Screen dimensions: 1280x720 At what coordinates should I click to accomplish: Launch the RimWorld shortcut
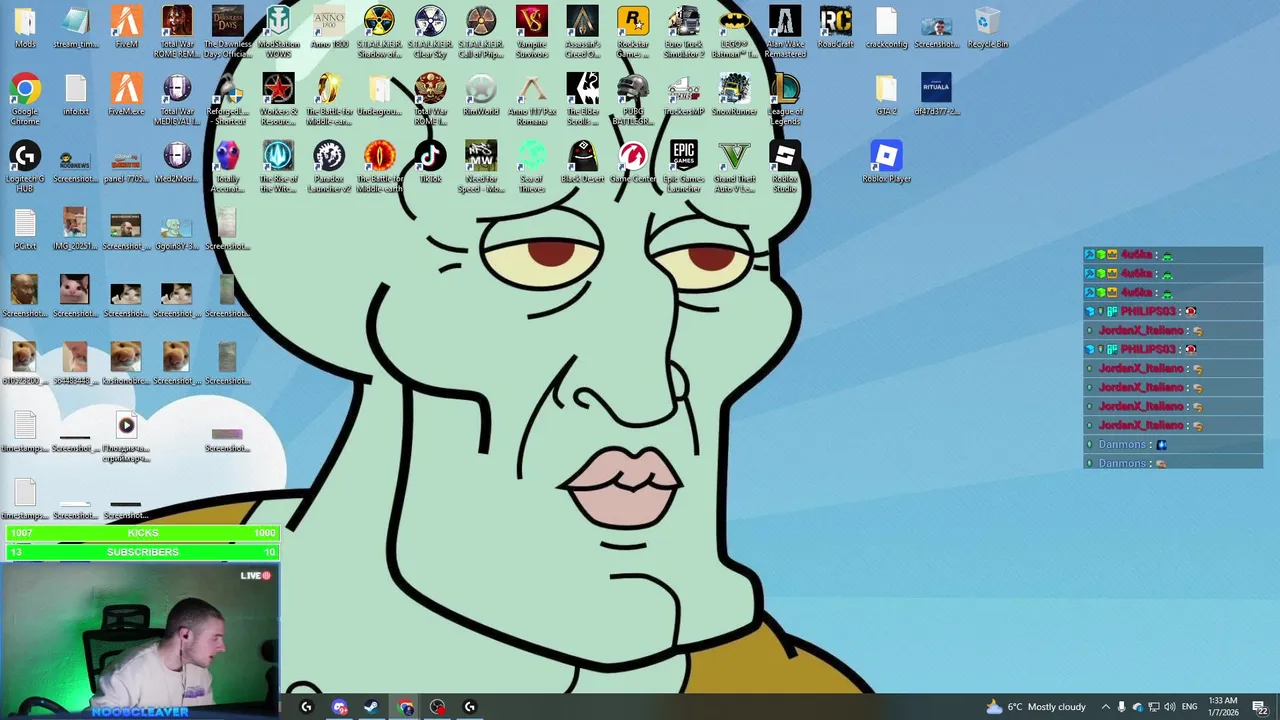coord(481,95)
